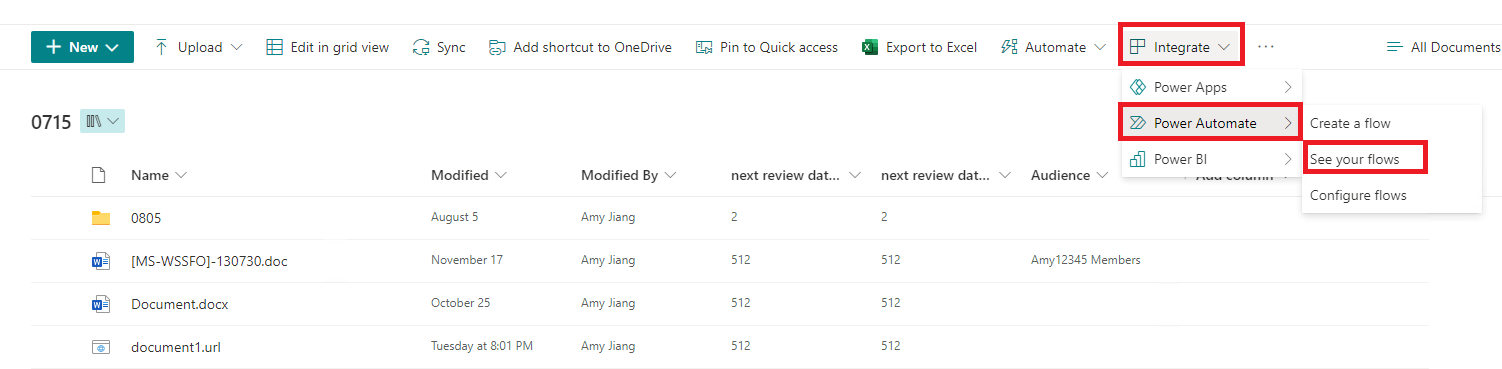Choose Create a flow from the submenu

click(x=1350, y=123)
